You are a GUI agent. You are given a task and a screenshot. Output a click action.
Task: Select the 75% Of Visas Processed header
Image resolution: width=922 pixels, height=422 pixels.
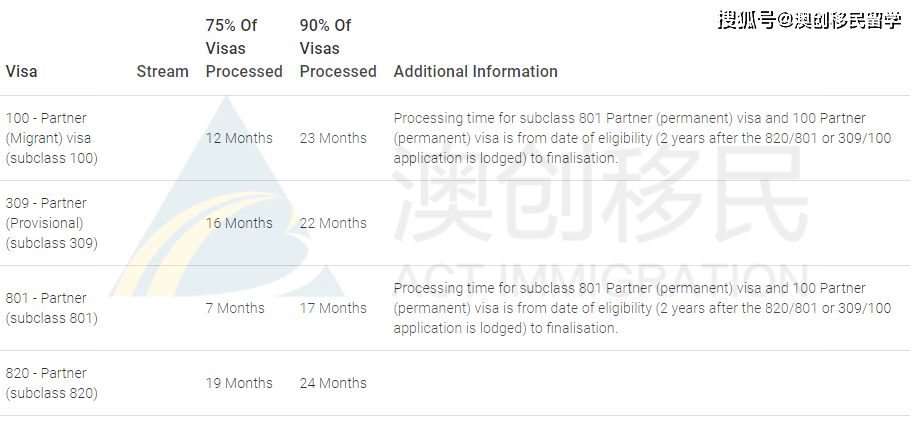(x=244, y=48)
